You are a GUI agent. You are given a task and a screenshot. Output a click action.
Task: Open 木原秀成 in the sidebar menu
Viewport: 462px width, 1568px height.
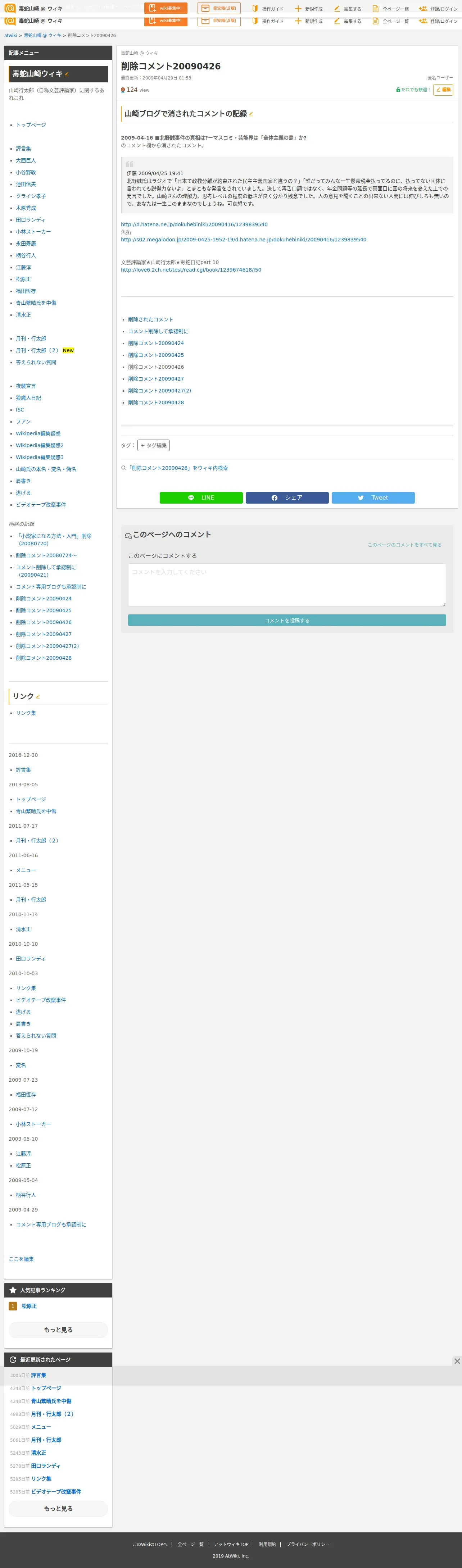coord(26,208)
